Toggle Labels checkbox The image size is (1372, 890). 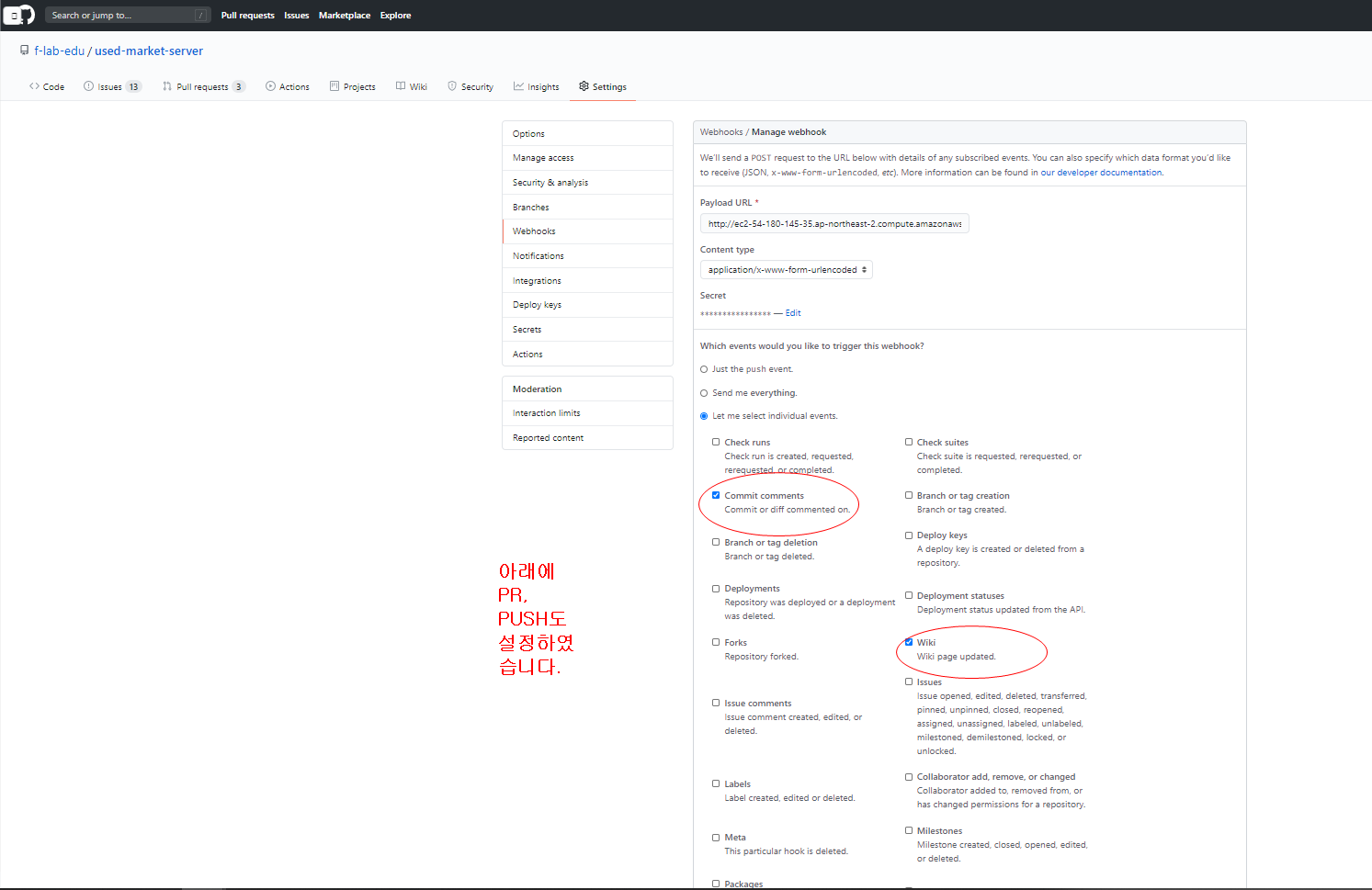tap(716, 783)
